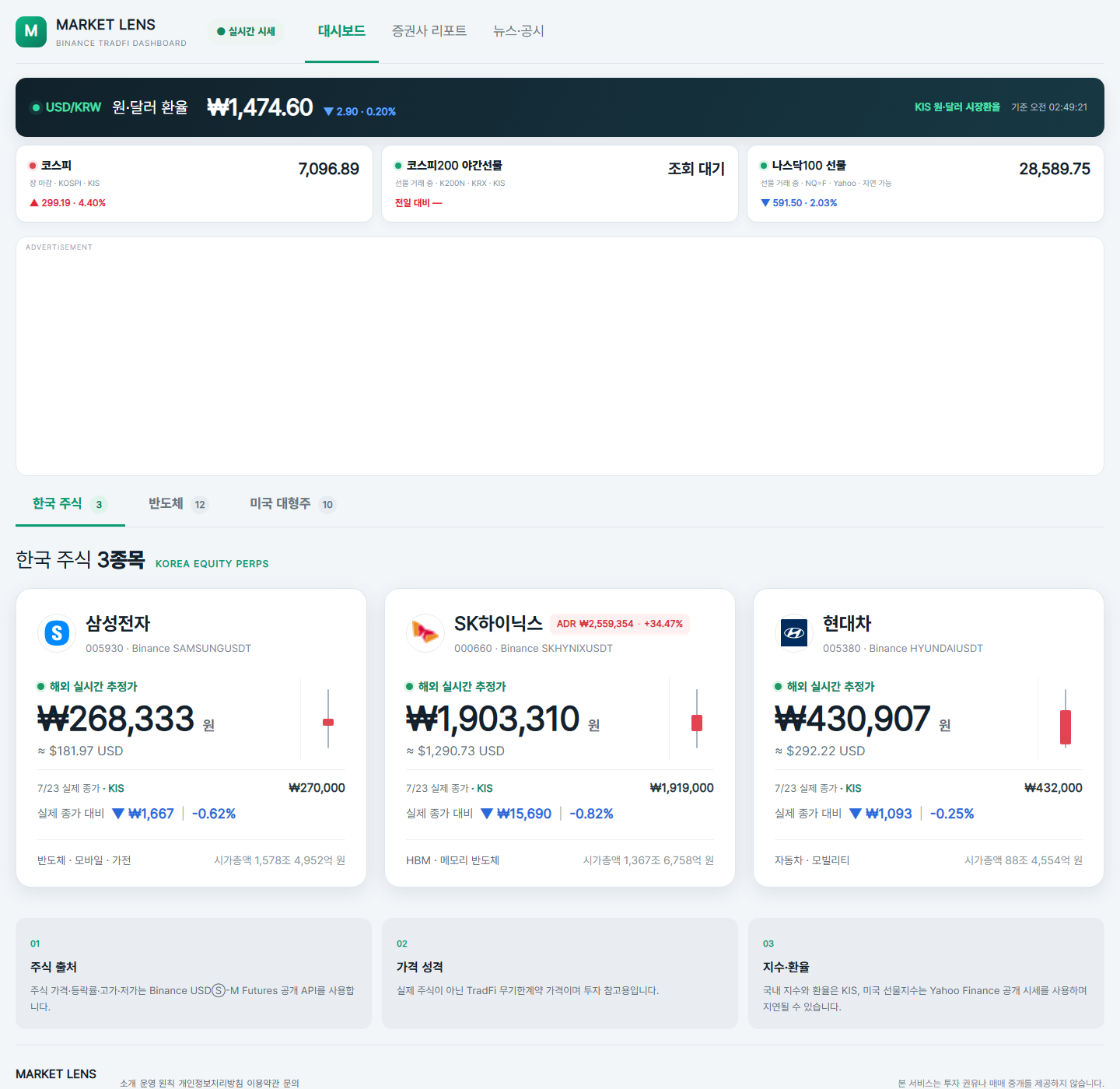The height and width of the screenshot is (1089, 1120).
Task: Click the 조회 대기 status text
Action: tap(696, 169)
